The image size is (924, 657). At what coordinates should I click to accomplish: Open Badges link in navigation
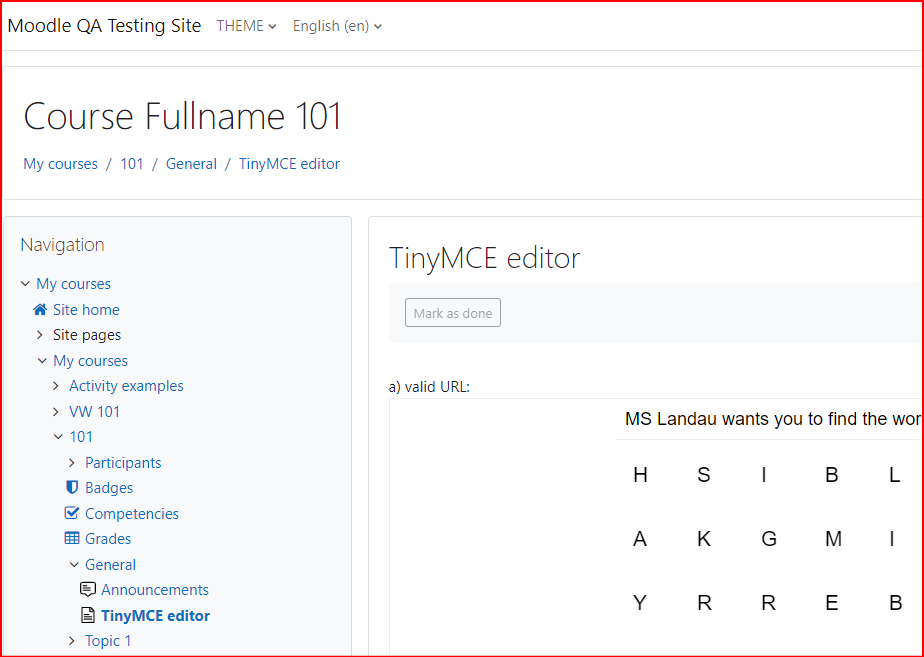109,488
